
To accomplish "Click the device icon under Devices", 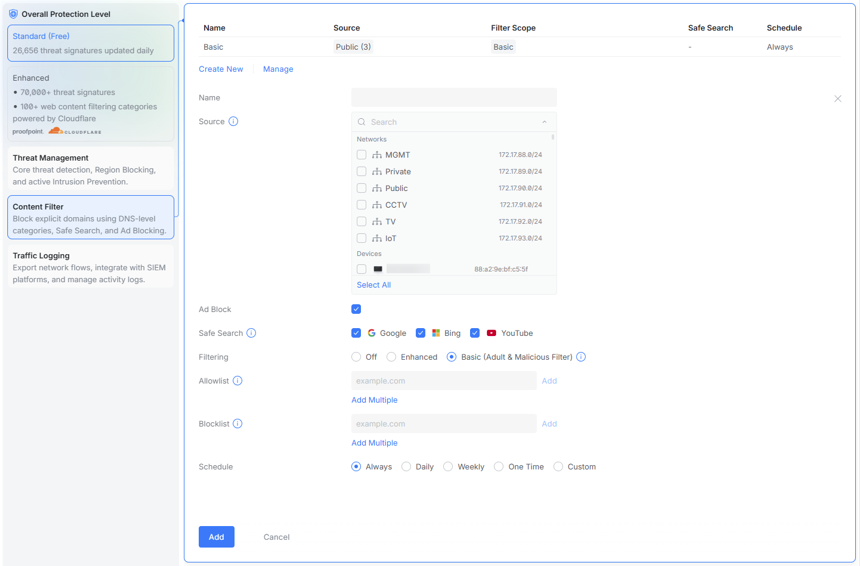I will click(x=378, y=269).
